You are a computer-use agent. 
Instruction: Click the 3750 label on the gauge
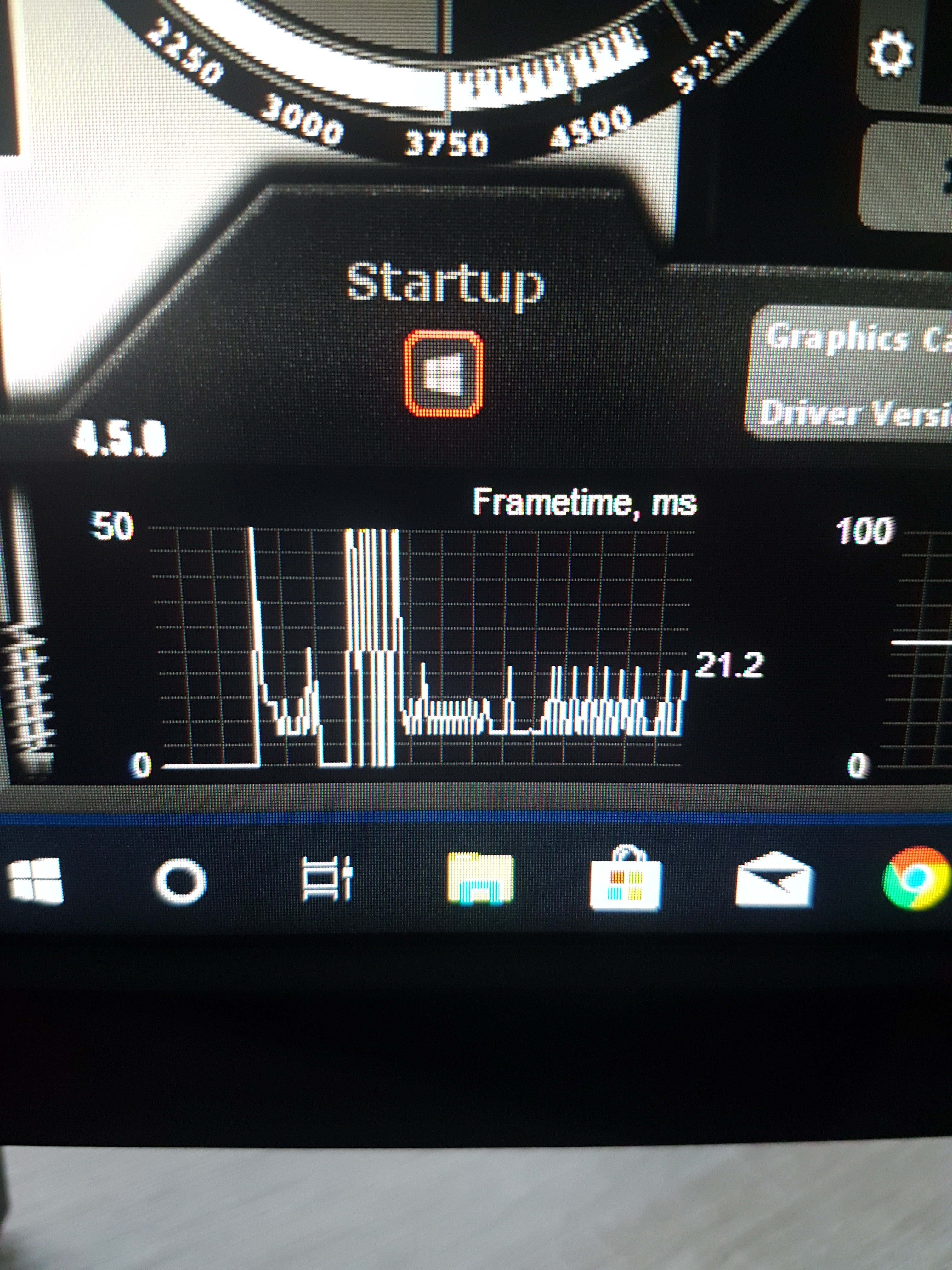(446, 143)
